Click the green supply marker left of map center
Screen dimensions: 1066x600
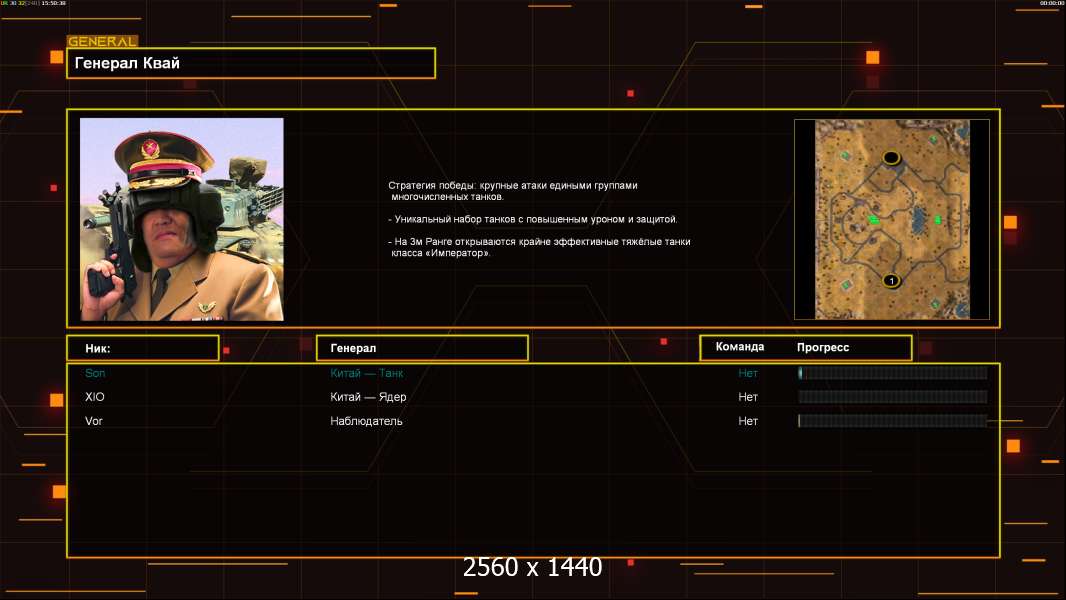pos(873,219)
